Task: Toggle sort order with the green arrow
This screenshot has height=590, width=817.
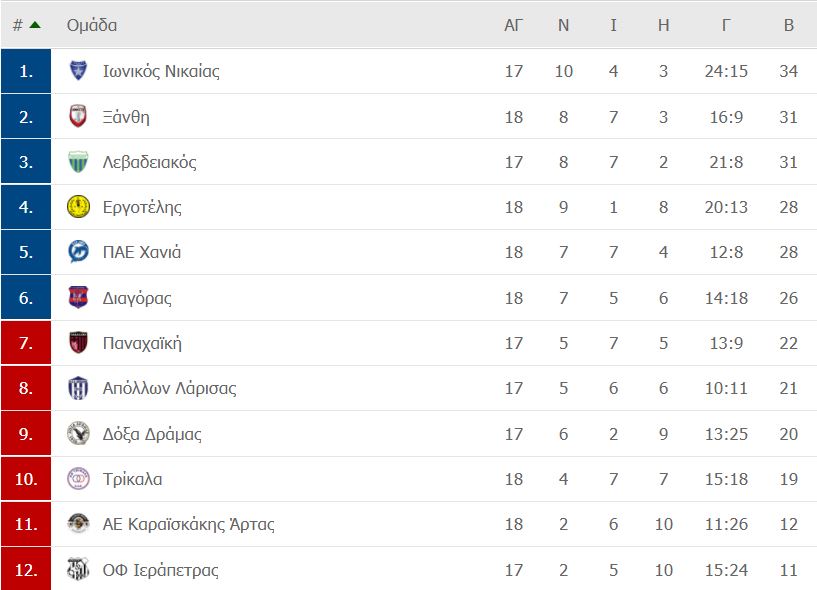Action: [x=35, y=24]
